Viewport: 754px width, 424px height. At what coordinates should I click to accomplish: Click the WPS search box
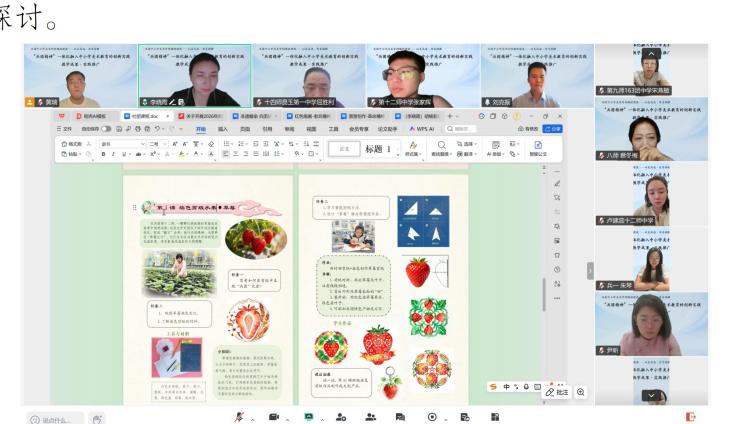point(460,129)
